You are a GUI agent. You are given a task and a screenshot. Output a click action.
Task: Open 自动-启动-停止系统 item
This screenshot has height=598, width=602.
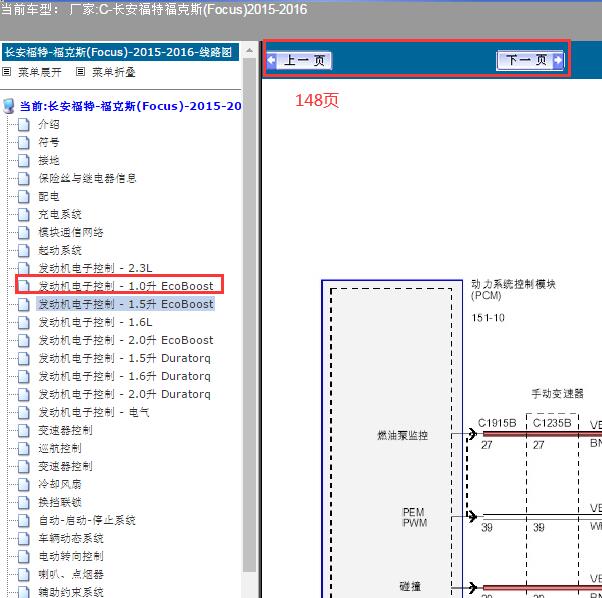tap(87, 520)
